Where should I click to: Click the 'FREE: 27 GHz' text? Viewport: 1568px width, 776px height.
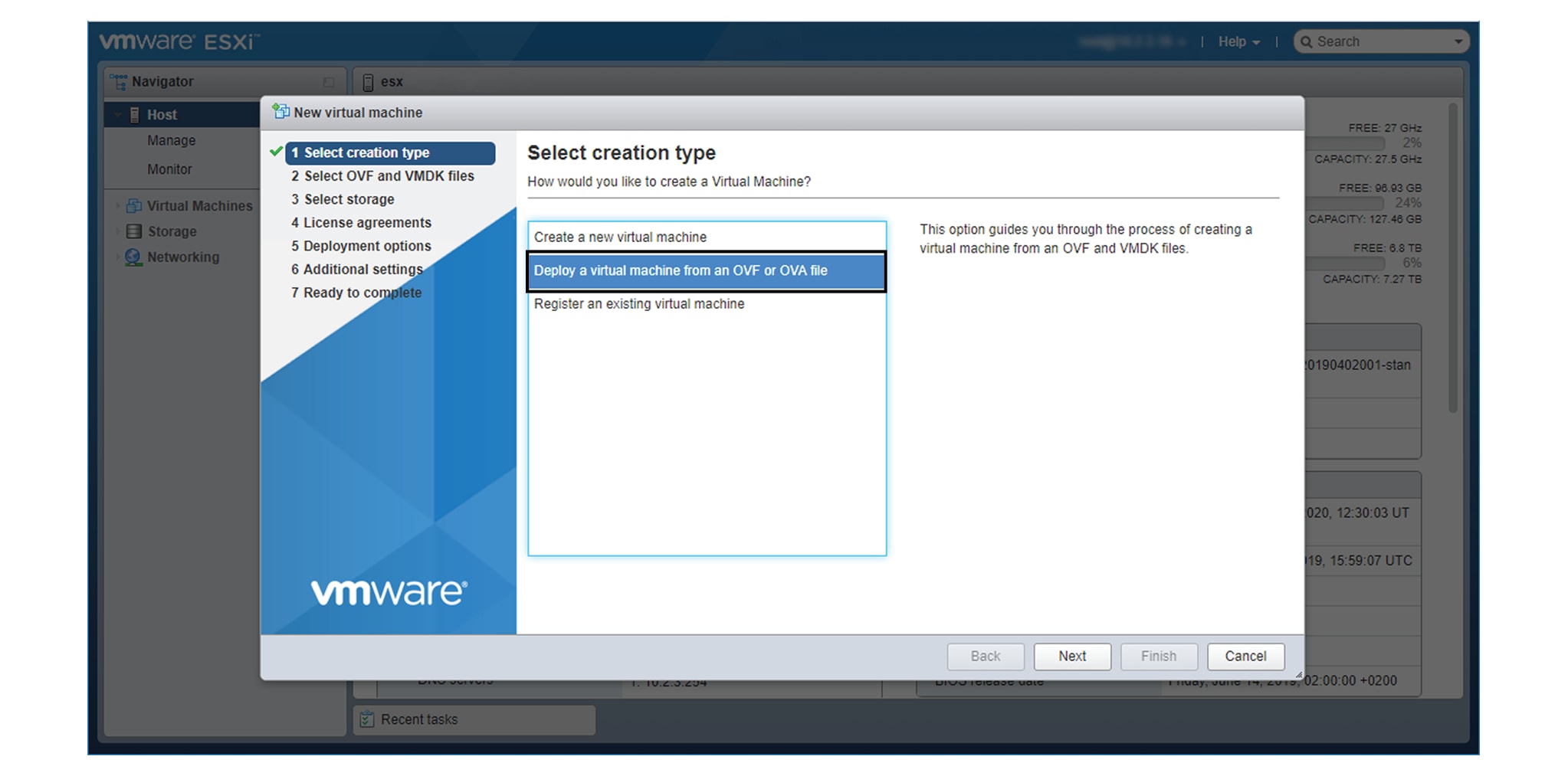pyautogui.click(x=1385, y=128)
